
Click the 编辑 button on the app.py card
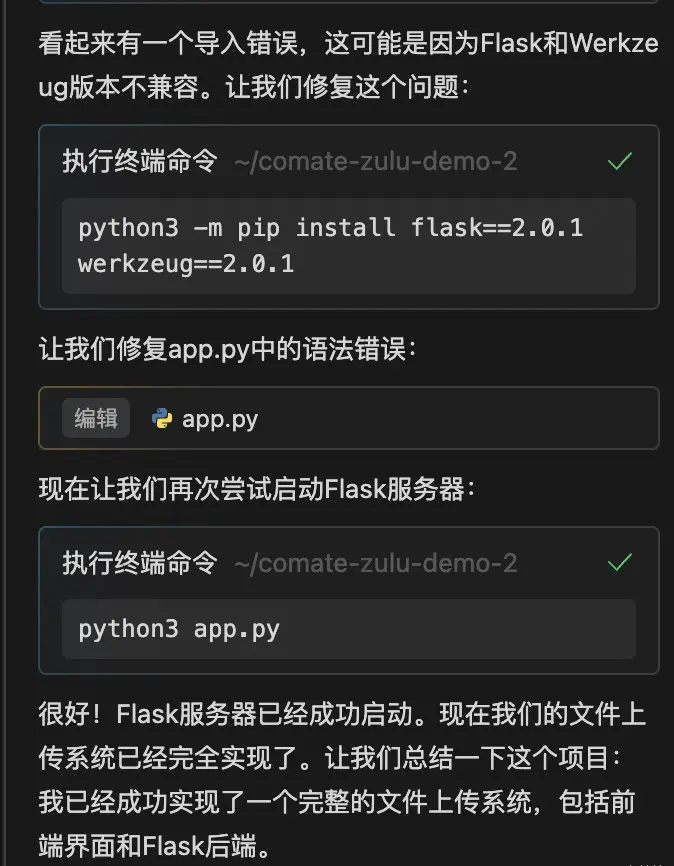(x=94, y=418)
